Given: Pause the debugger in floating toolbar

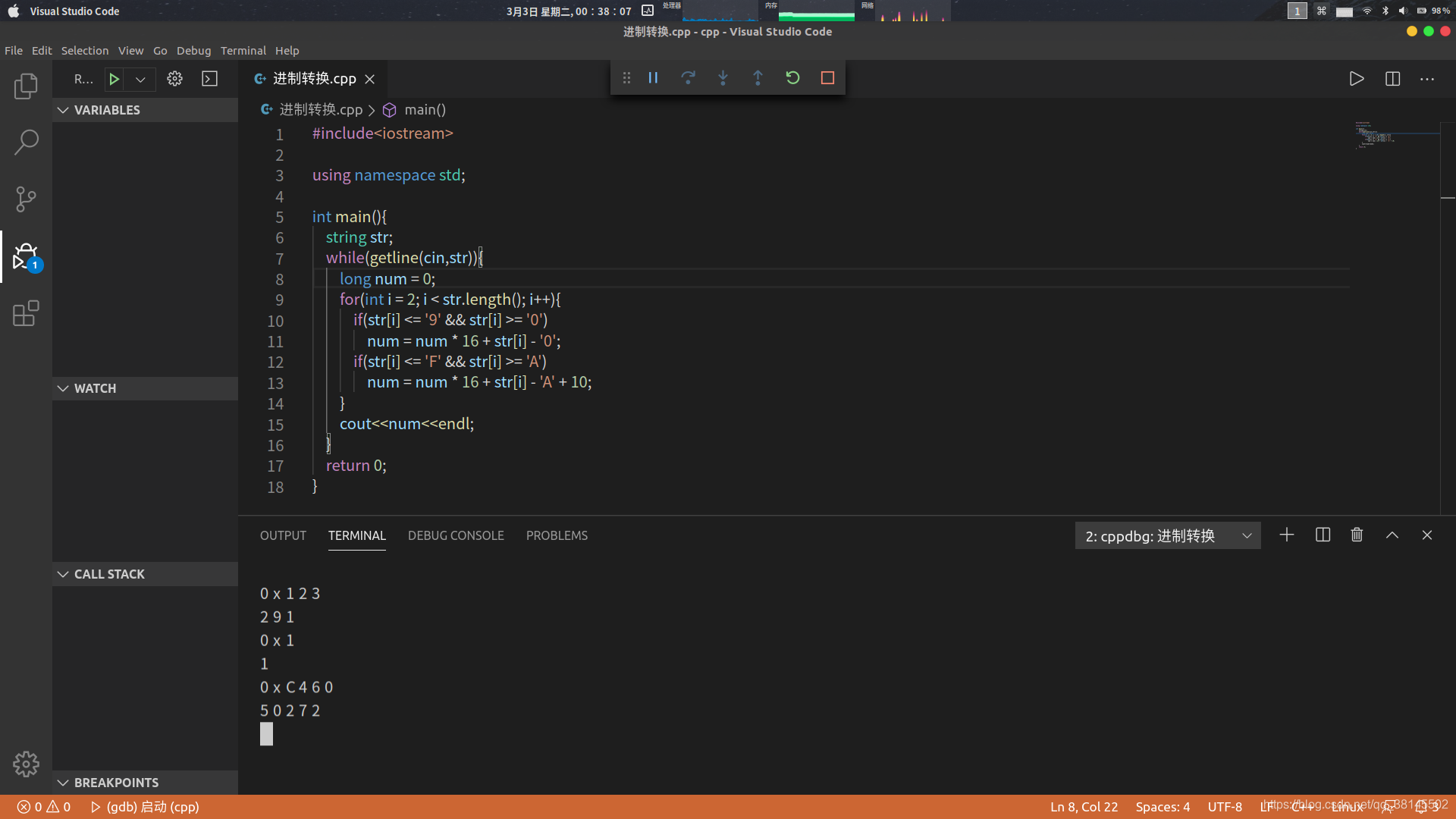Looking at the screenshot, I should tap(653, 78).
